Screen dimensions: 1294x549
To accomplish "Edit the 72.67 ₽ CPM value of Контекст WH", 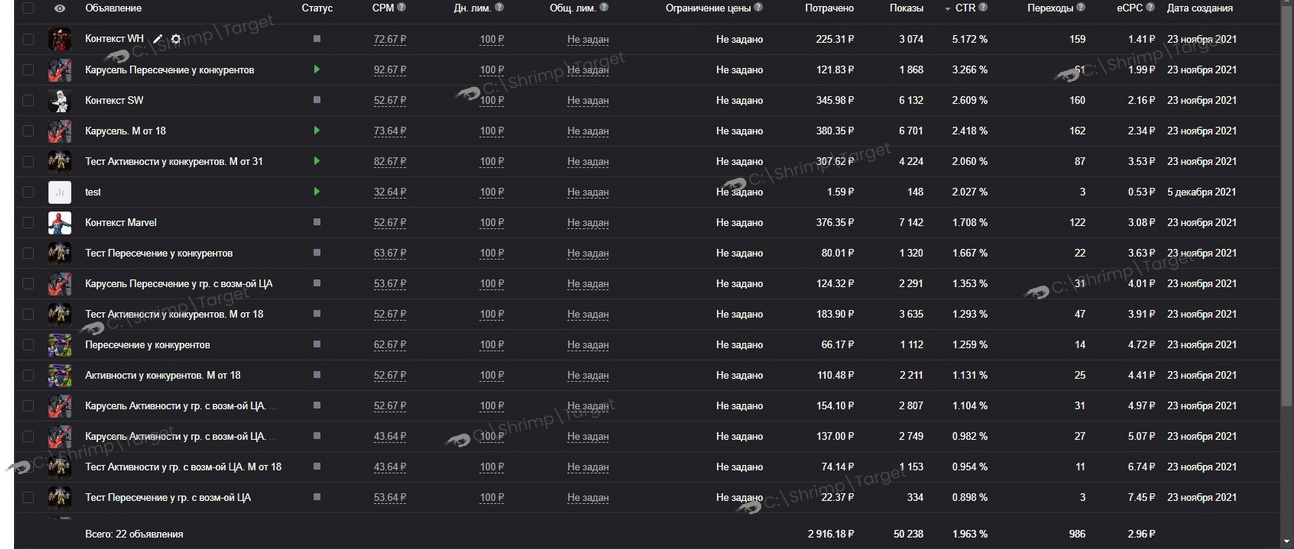I will 389,40.
